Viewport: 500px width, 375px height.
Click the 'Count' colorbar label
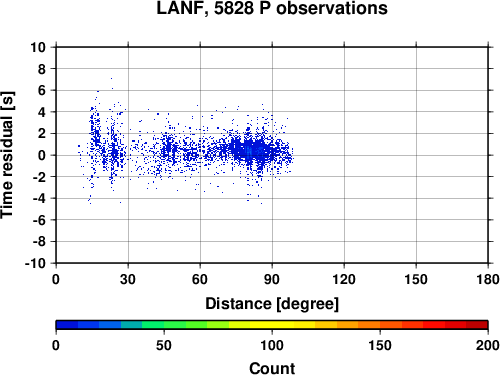[x=272, y=368]
